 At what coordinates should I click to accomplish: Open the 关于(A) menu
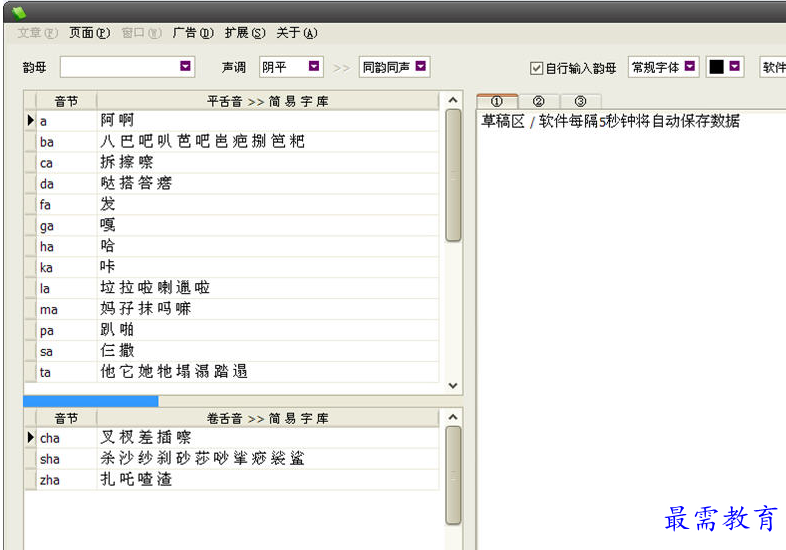(297, 33)
